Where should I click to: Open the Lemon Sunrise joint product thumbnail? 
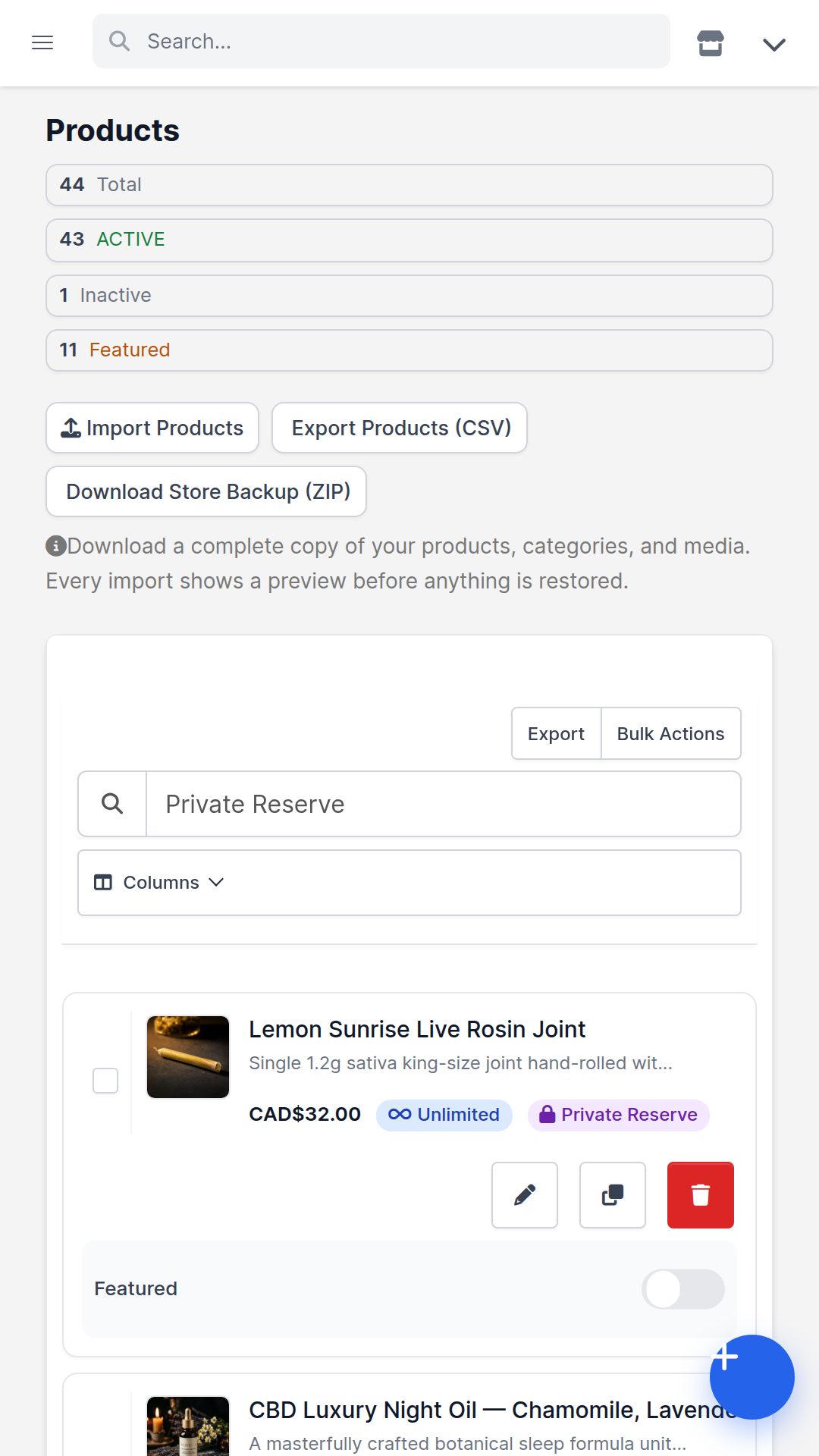pyautogui.click(x=188, y=1057)
